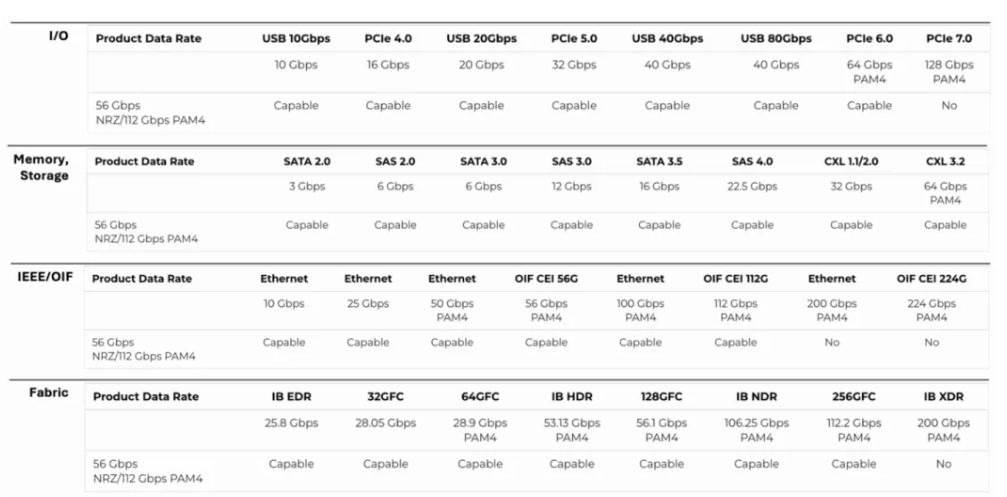Click the 'No' cell under IB XDR

pyautogui.click(x=943, y=464)
